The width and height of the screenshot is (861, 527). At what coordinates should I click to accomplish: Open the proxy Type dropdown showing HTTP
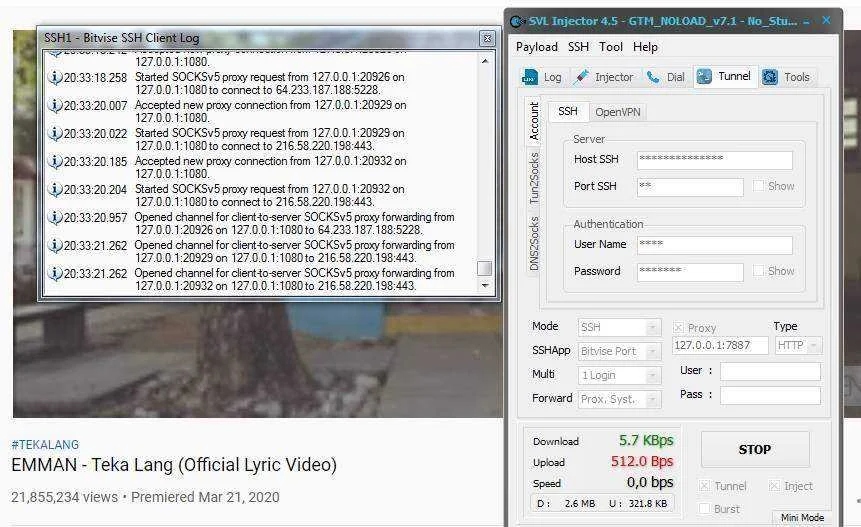pyautogui.click(x=798, y=345)
